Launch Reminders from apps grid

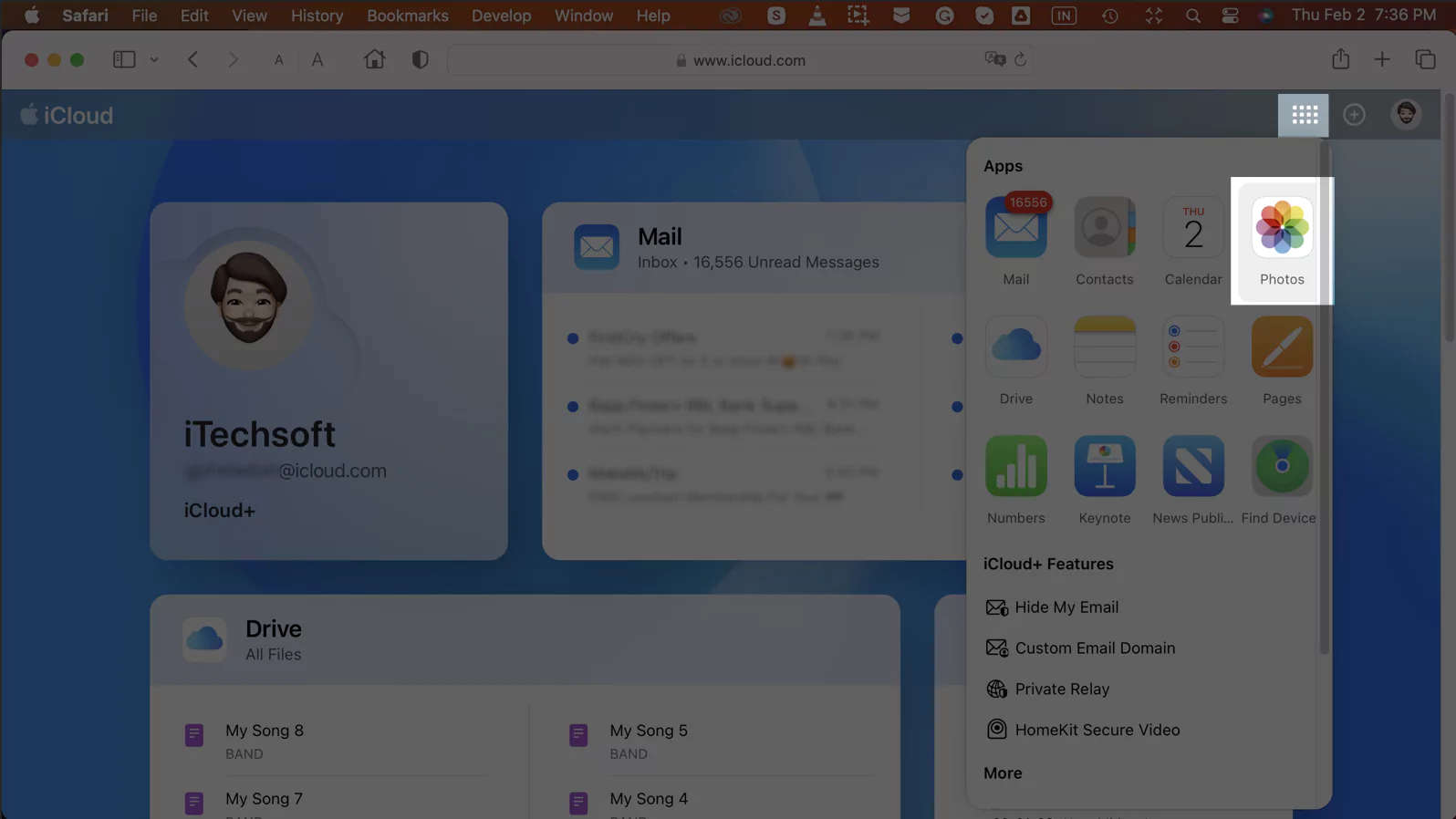tap(1193, 347)
